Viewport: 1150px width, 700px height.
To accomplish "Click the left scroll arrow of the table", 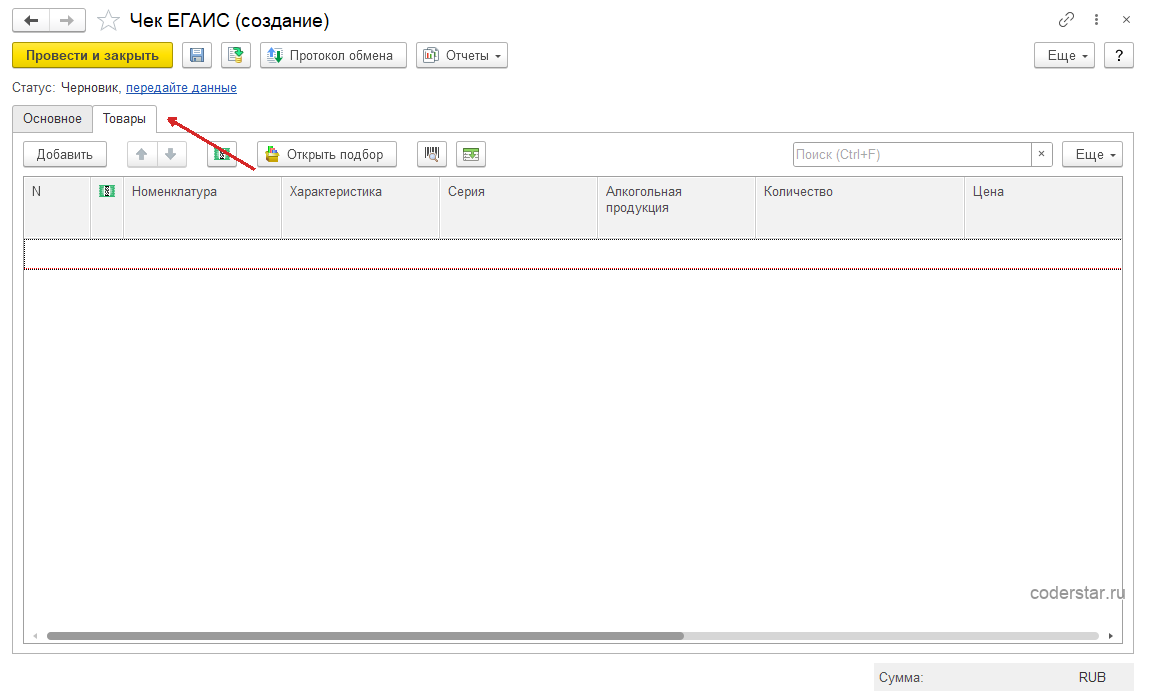I will tap(34, 636).
